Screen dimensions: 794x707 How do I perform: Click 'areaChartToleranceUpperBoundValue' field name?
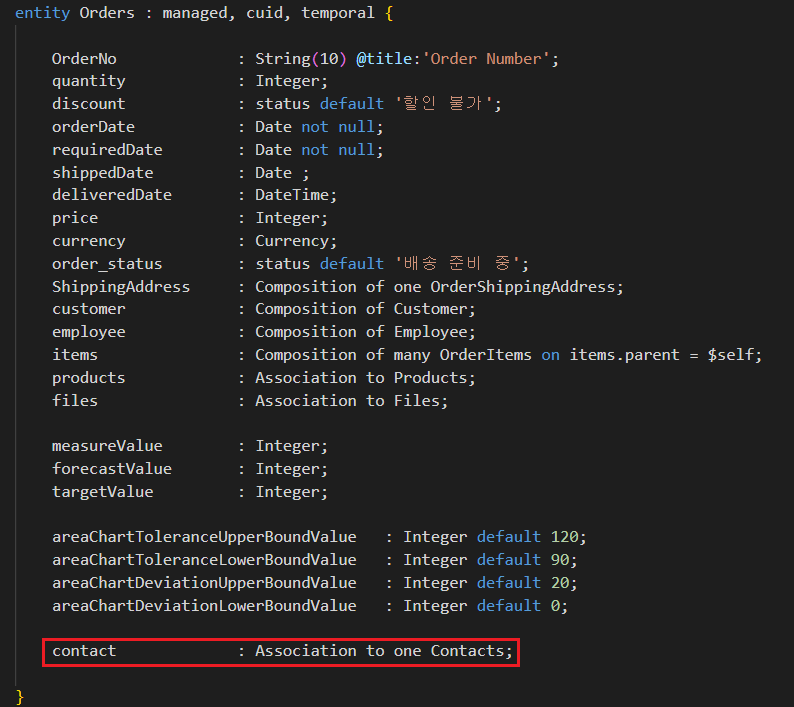[x=204, y=537]
